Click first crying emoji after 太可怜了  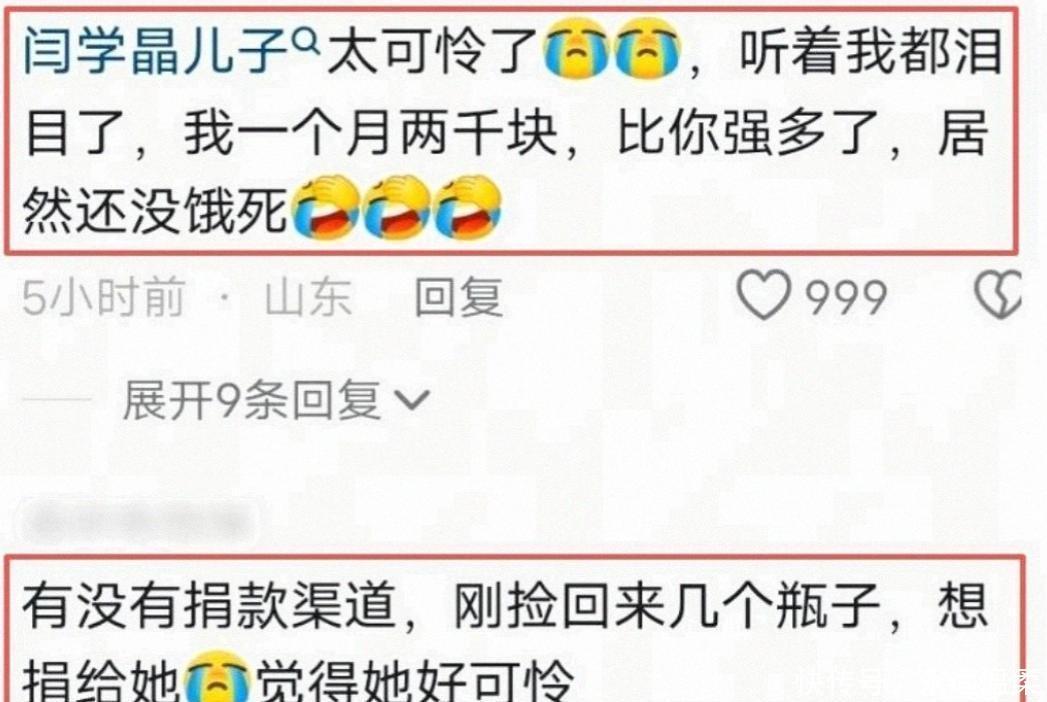(x=576, y=49)
